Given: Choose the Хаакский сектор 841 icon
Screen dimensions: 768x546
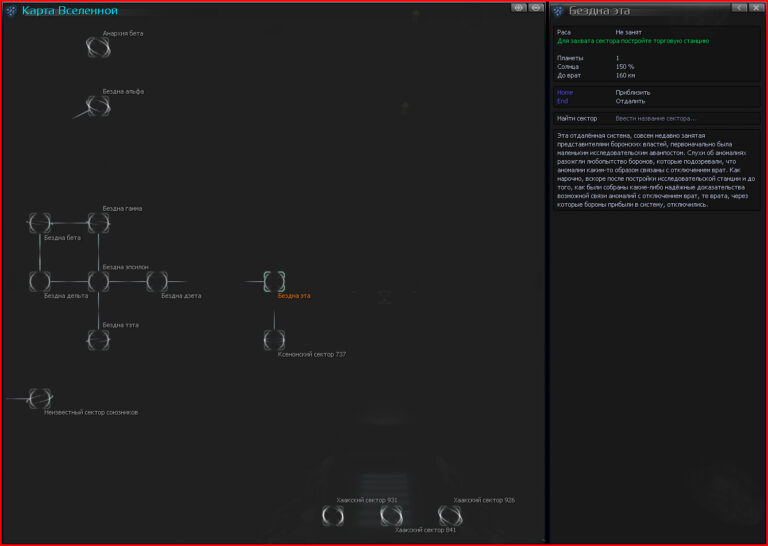Looking at the screenshot, I should click(x=391, y=515).
